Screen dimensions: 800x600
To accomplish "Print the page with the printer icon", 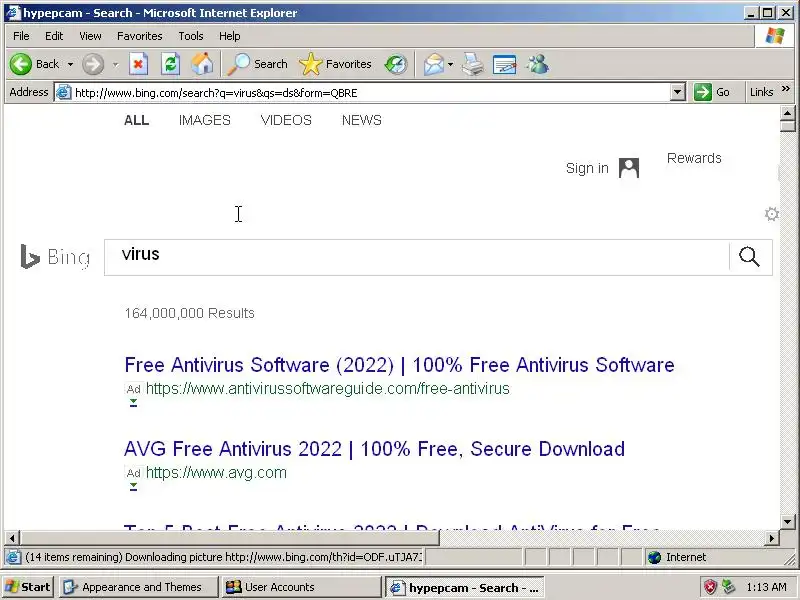I will coord(472,64).
